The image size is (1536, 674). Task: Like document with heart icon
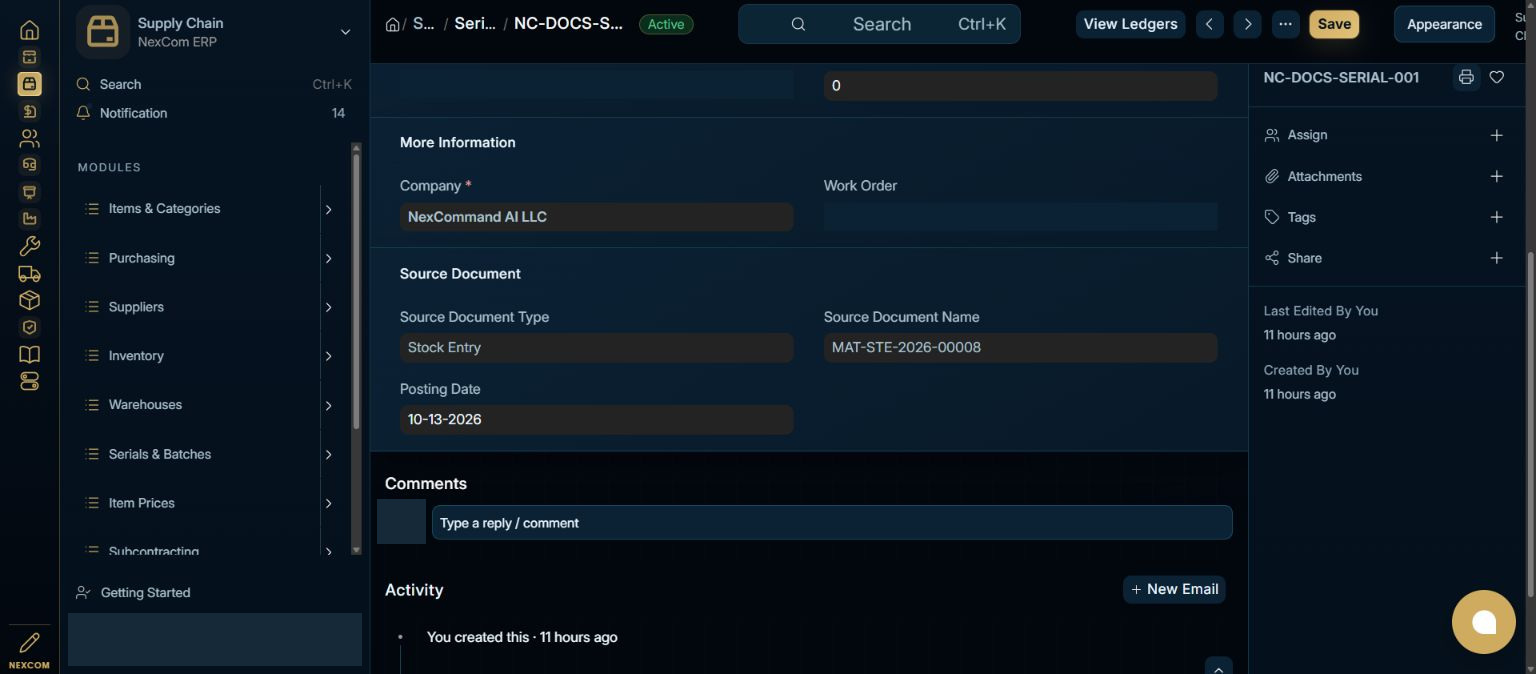[1497, 77]
